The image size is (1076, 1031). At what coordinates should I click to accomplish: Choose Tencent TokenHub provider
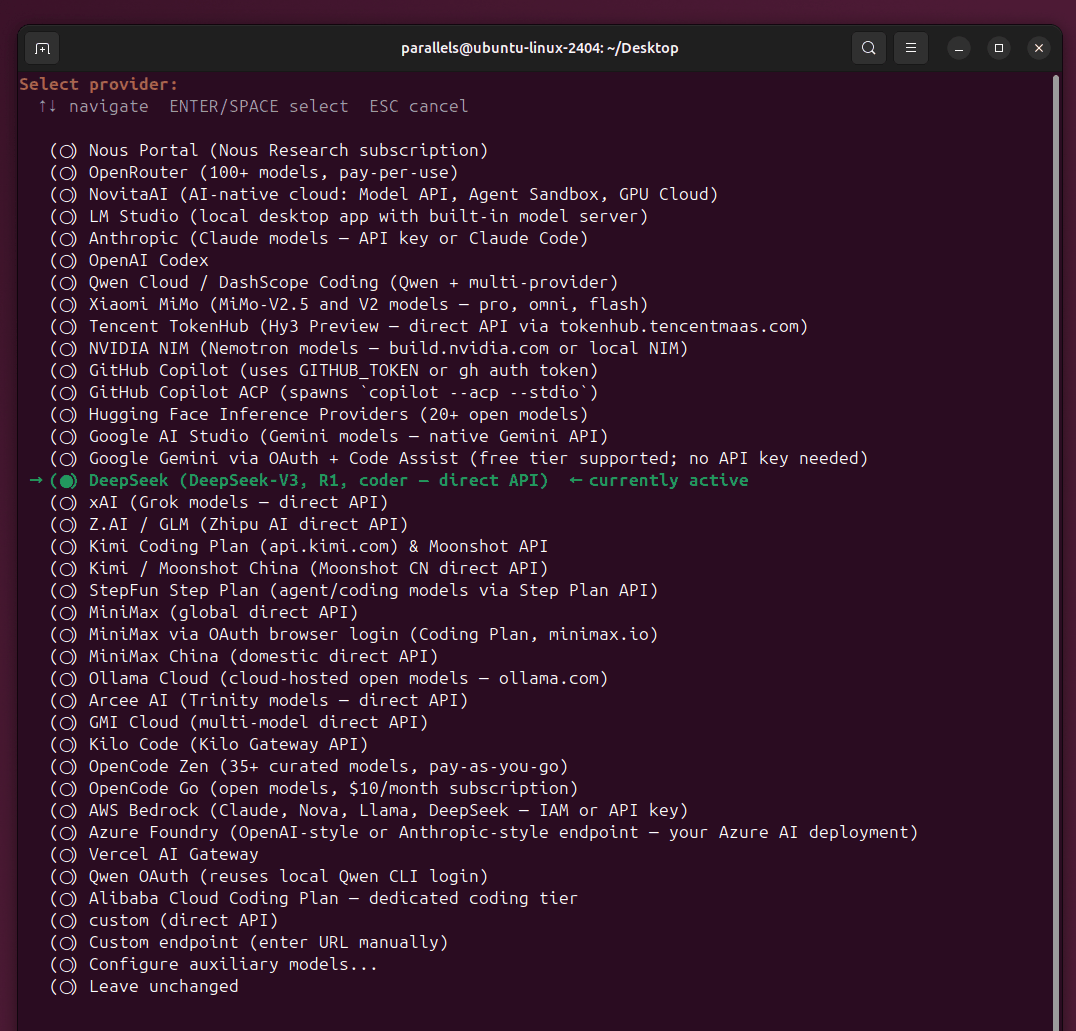[429, 326]
